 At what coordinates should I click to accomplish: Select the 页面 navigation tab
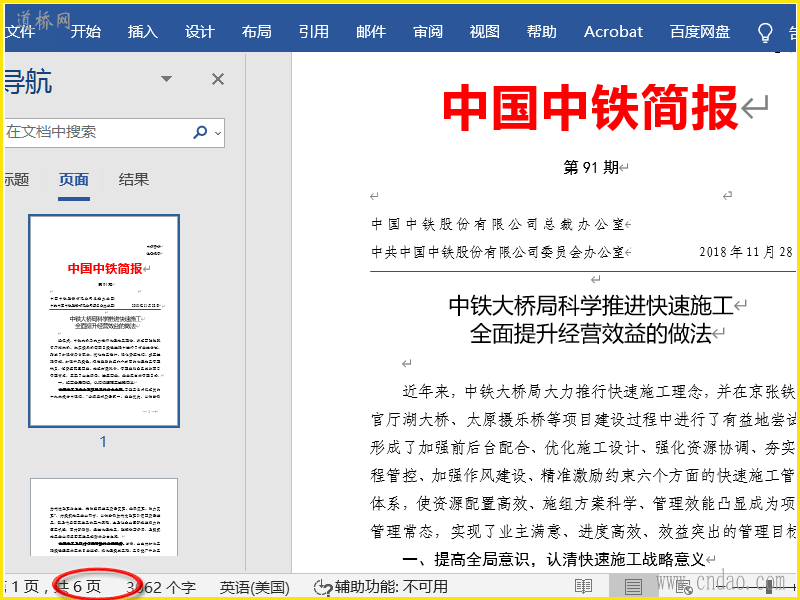coord(74,180)
